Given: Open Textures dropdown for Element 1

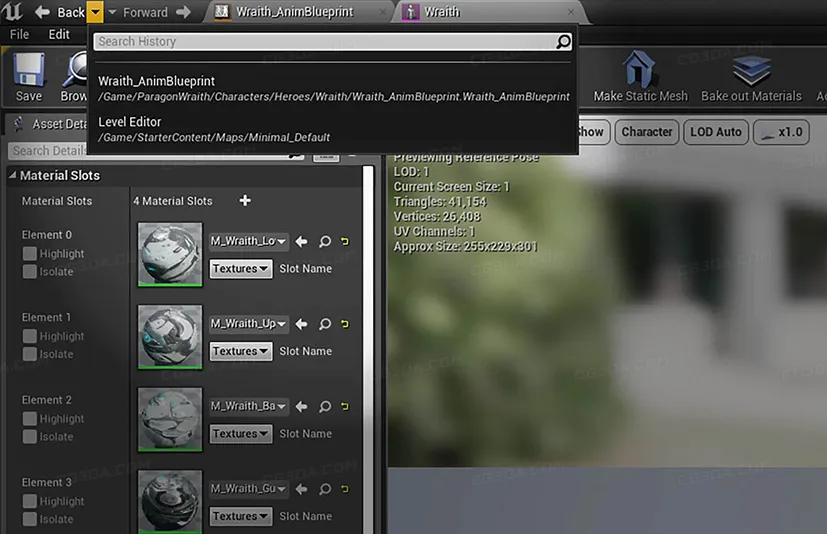Looking at the screenshot, I should tap(241, 351).
